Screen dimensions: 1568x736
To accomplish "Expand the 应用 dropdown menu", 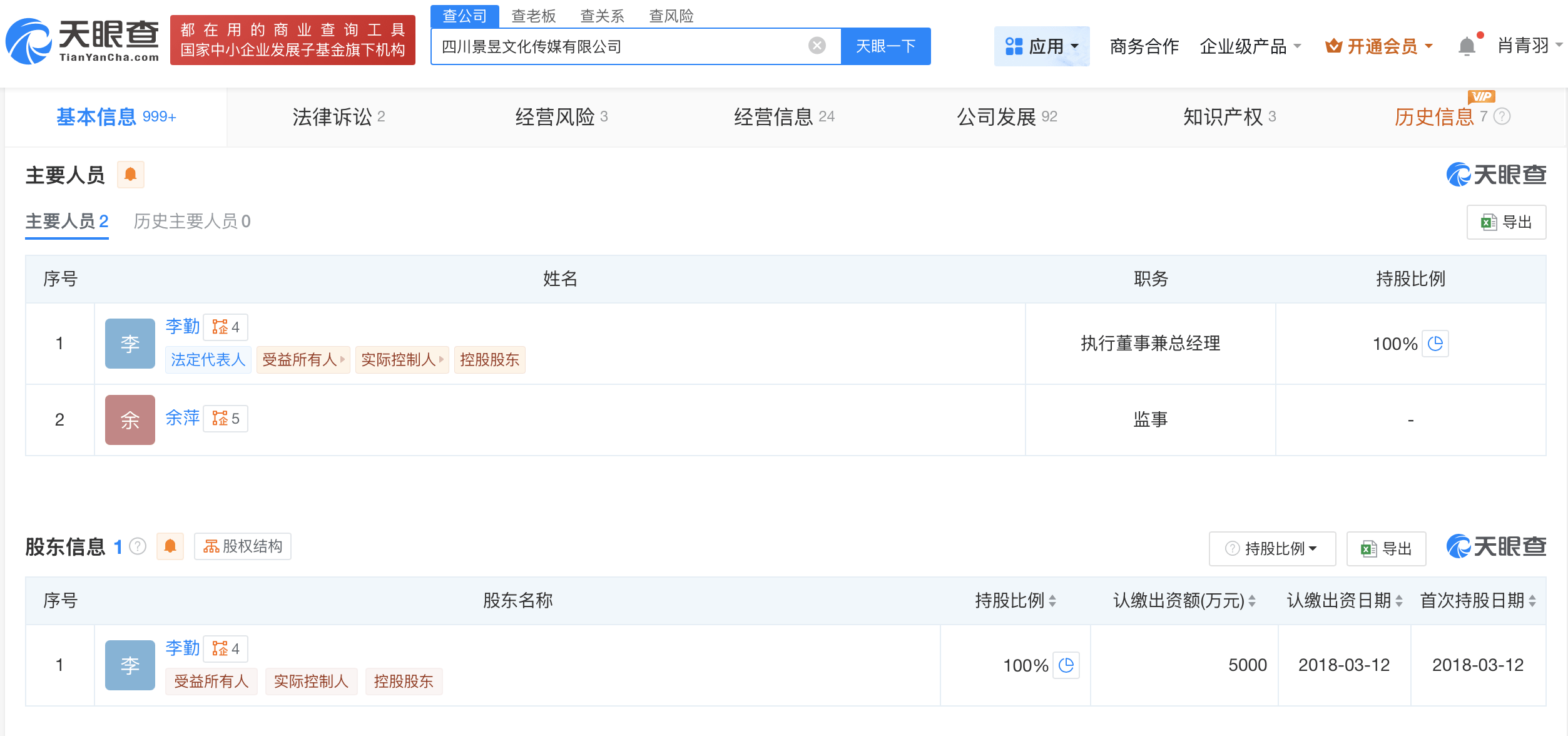I will (x=1042, y=46).
